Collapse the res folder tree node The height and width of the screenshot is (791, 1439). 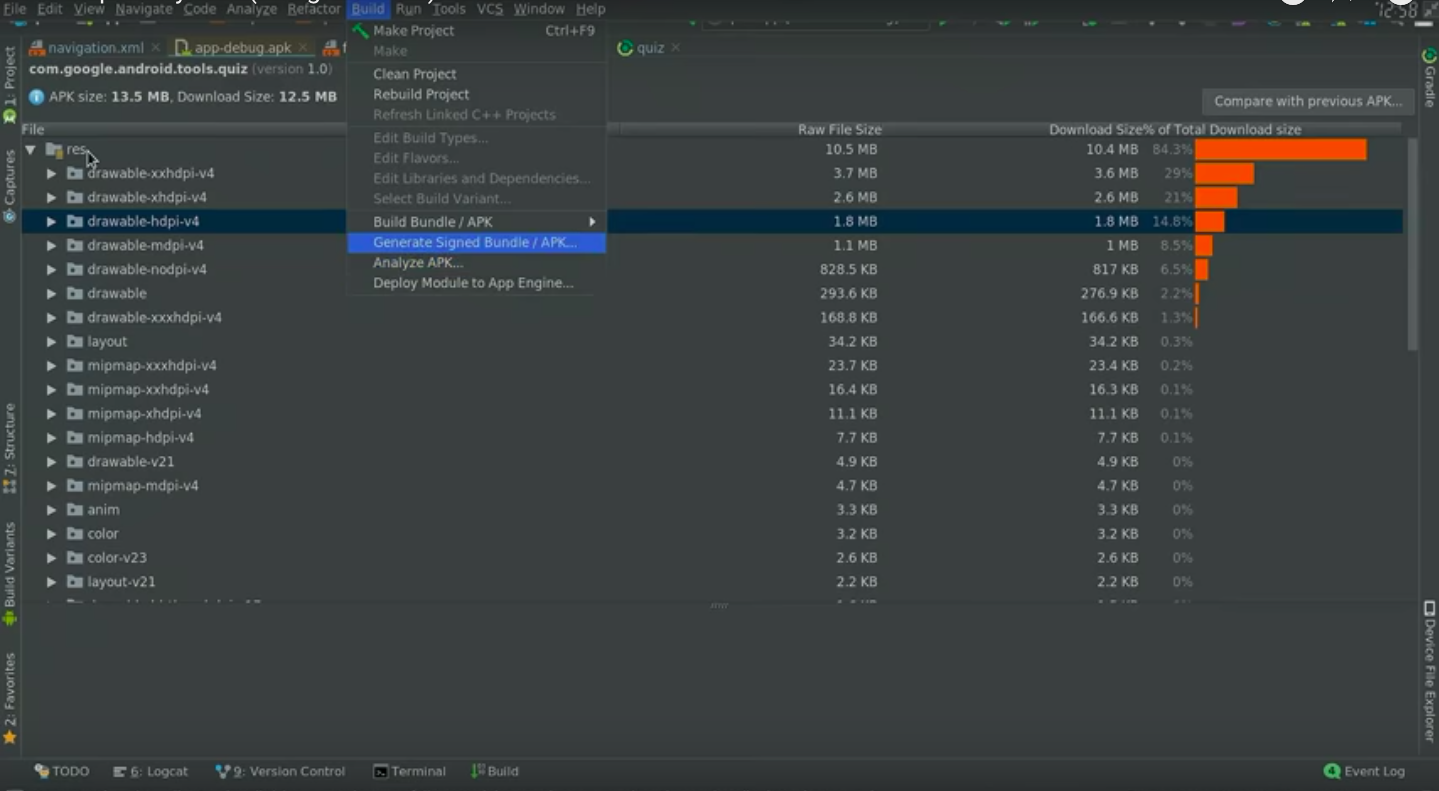click(31, 150)
